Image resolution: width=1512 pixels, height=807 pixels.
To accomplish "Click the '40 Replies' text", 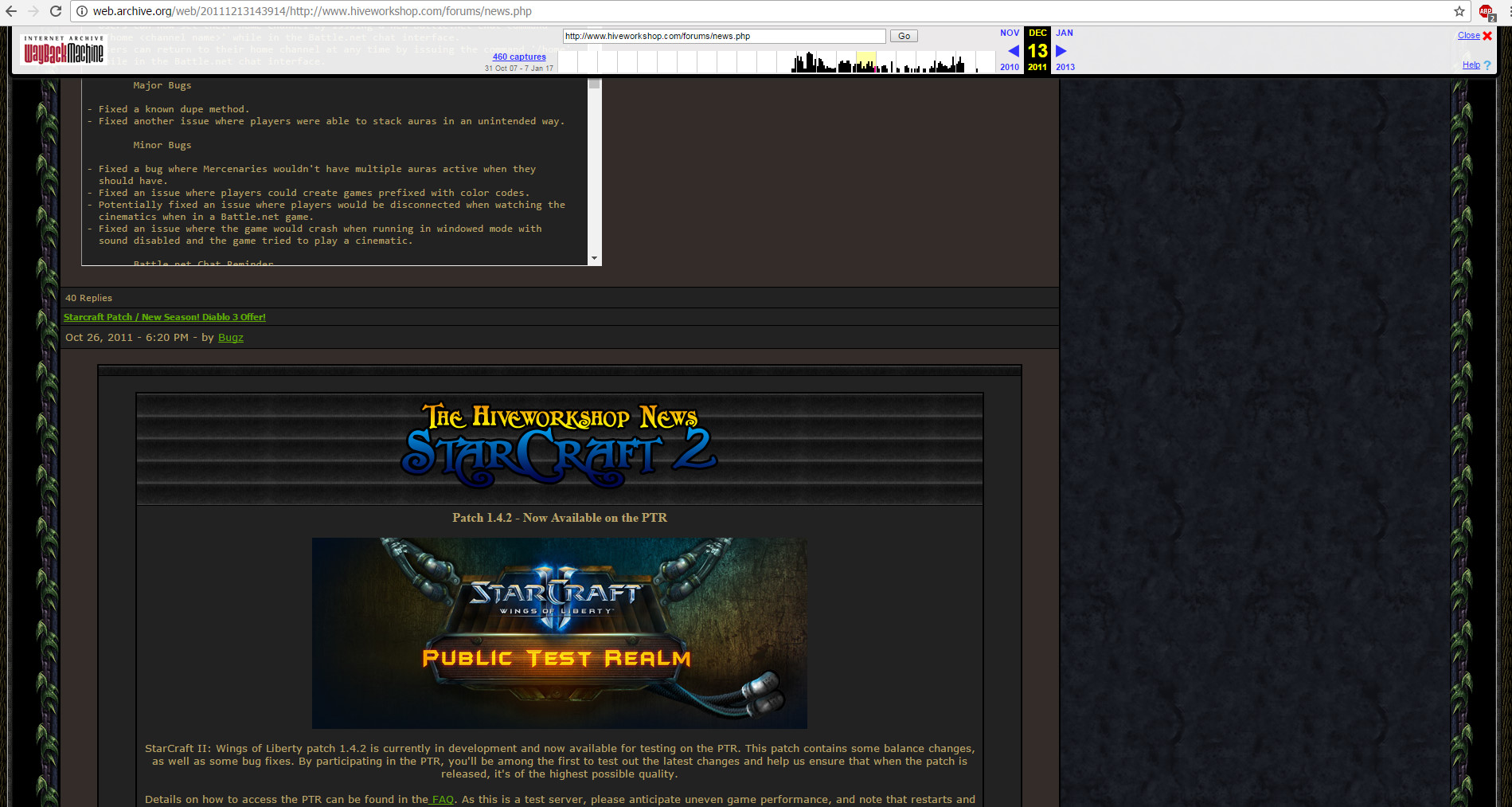I will (88, 298).
